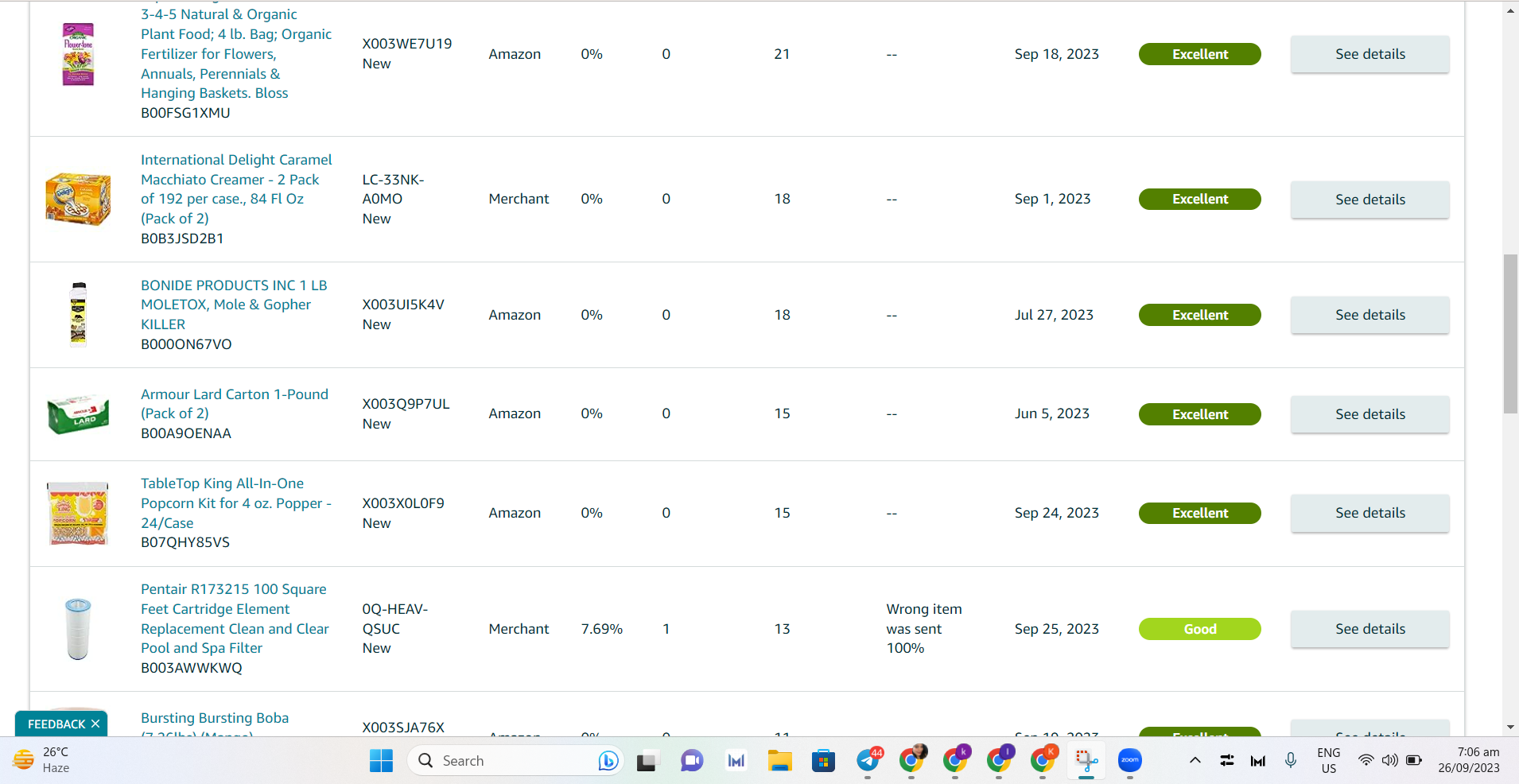The width and height of the screenshot is (1519, 784).
Task: See details for Pentair Cartridge Element row
Action: (1369, 629)
